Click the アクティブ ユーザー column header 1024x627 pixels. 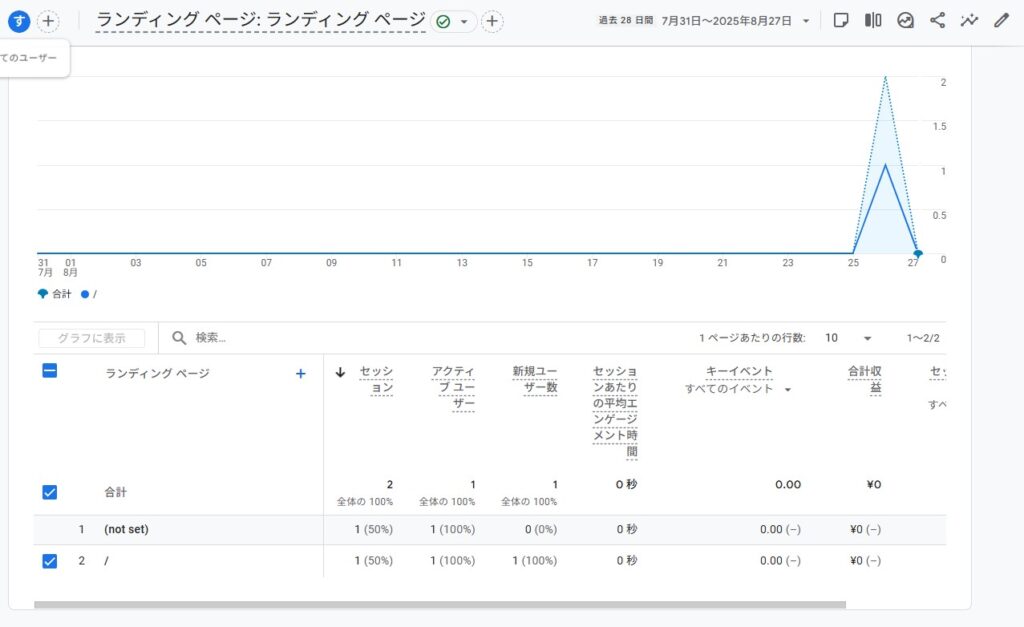tap(453, 387)
